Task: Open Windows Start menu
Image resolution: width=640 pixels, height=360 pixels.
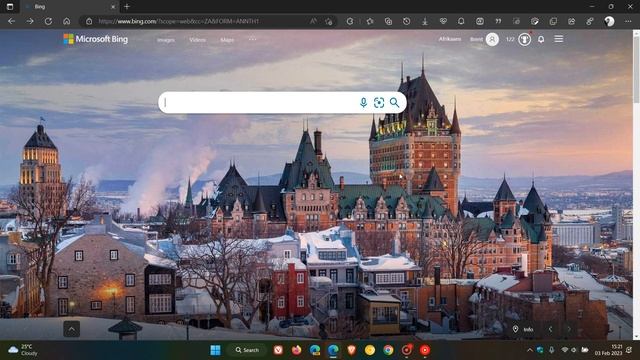Action: (x=216, y=350)
